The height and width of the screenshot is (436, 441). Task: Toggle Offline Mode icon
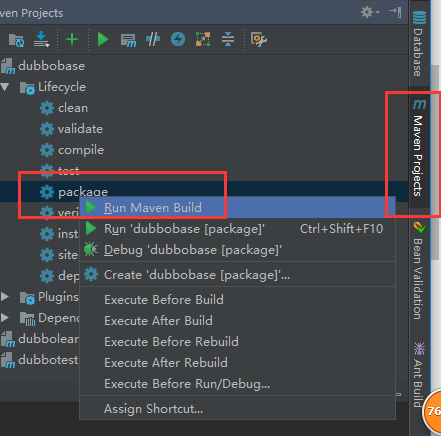(153, 39)
